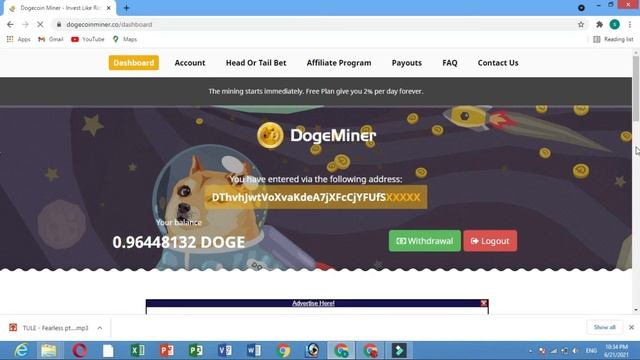
Task: Open Head Or Tail Bet page
Action: pyautogui.click(x=256, y=63)
